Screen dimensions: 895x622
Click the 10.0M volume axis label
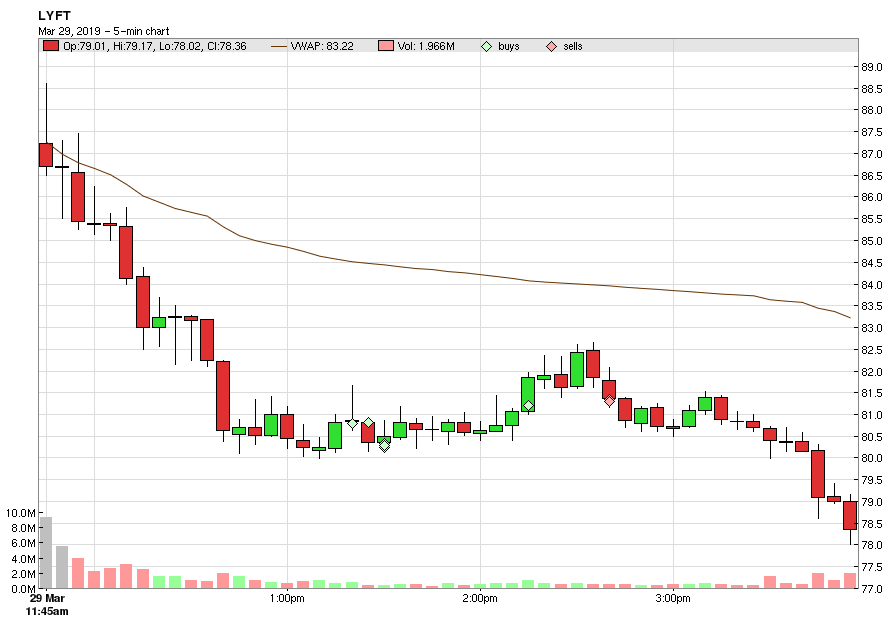click(20, 513)
